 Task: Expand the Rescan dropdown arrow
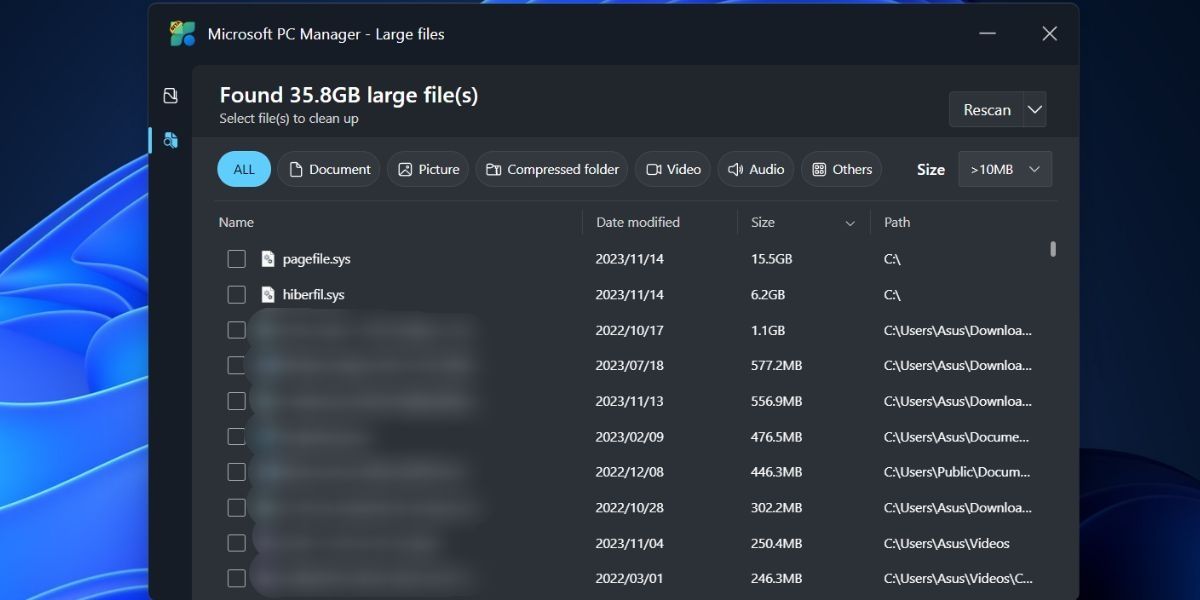point(1035,109)
